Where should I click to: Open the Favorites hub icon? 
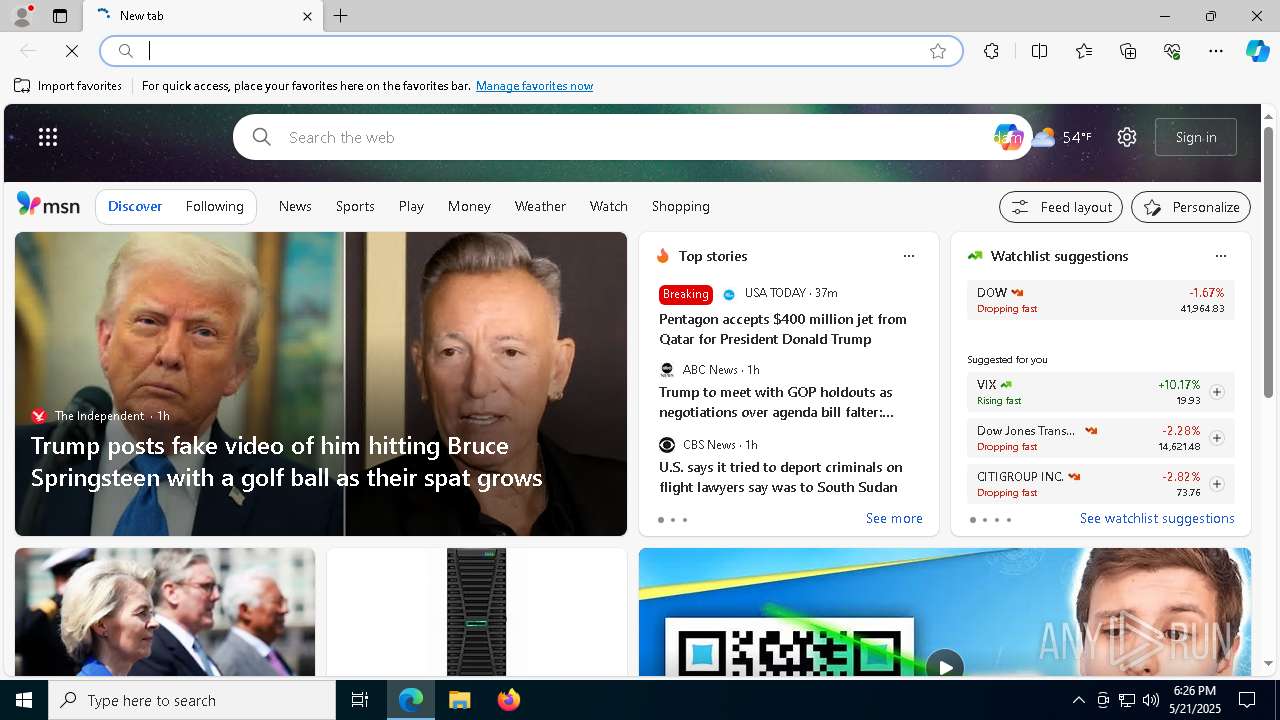(1084, 51)
